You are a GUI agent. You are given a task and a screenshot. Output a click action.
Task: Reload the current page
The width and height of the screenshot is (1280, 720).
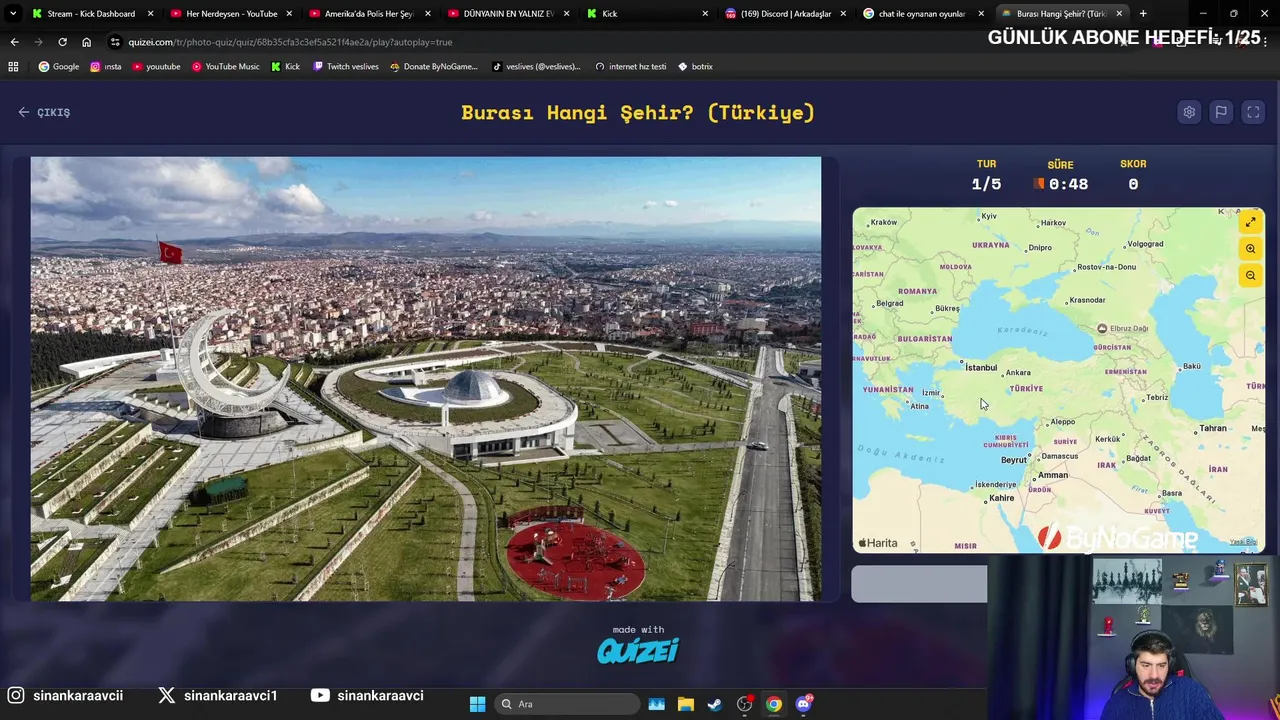coord(62,42)
